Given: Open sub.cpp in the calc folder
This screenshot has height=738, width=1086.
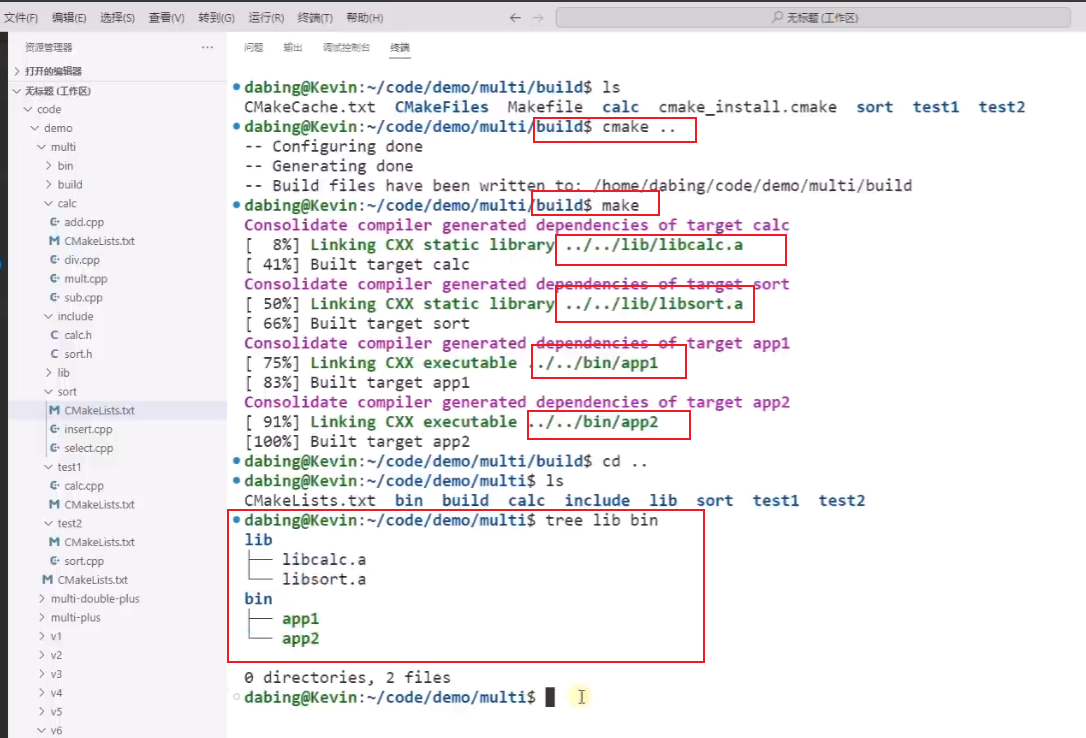Looking at the screenshot, I should coord(88,297).
